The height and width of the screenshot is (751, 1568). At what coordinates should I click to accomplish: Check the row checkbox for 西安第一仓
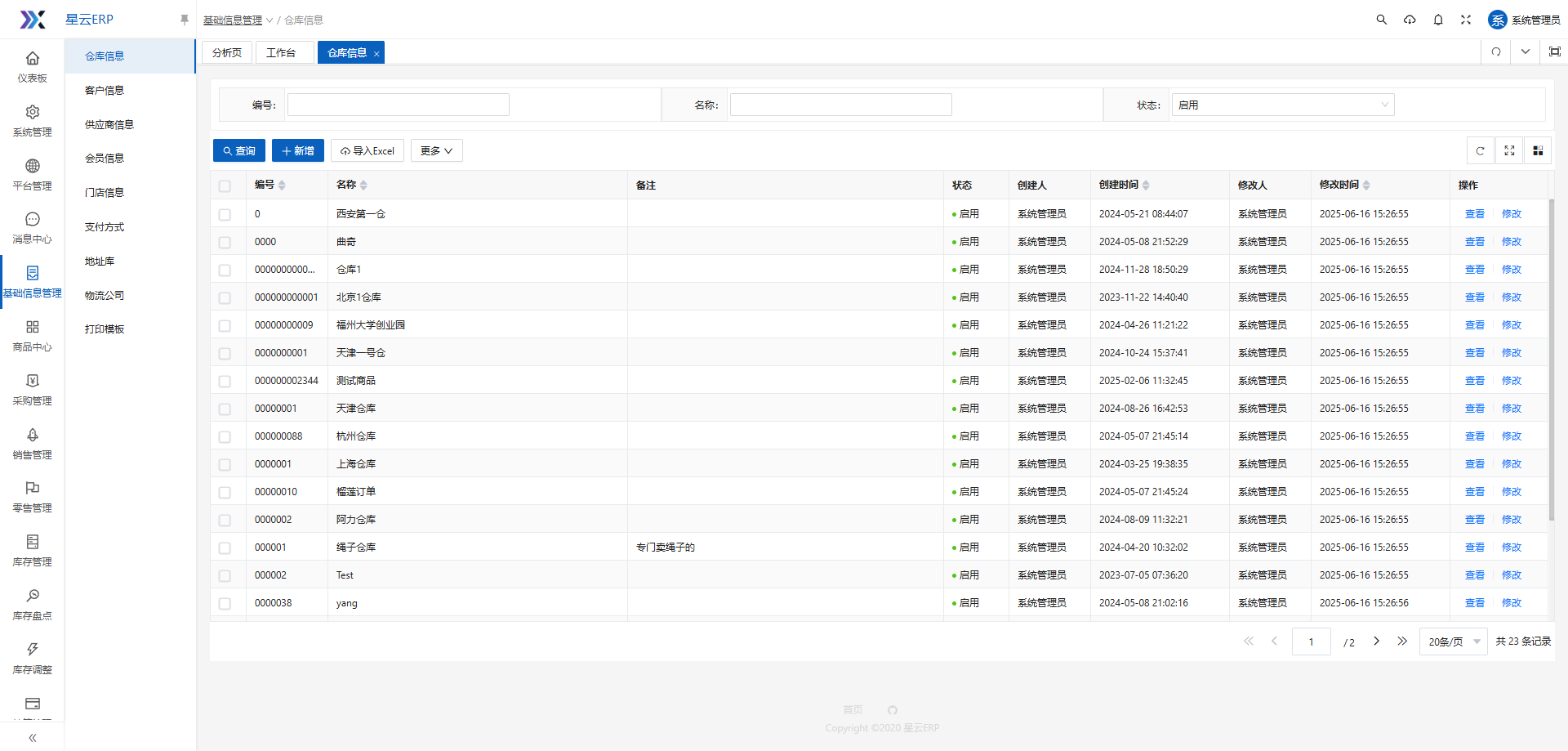[225, 214]
